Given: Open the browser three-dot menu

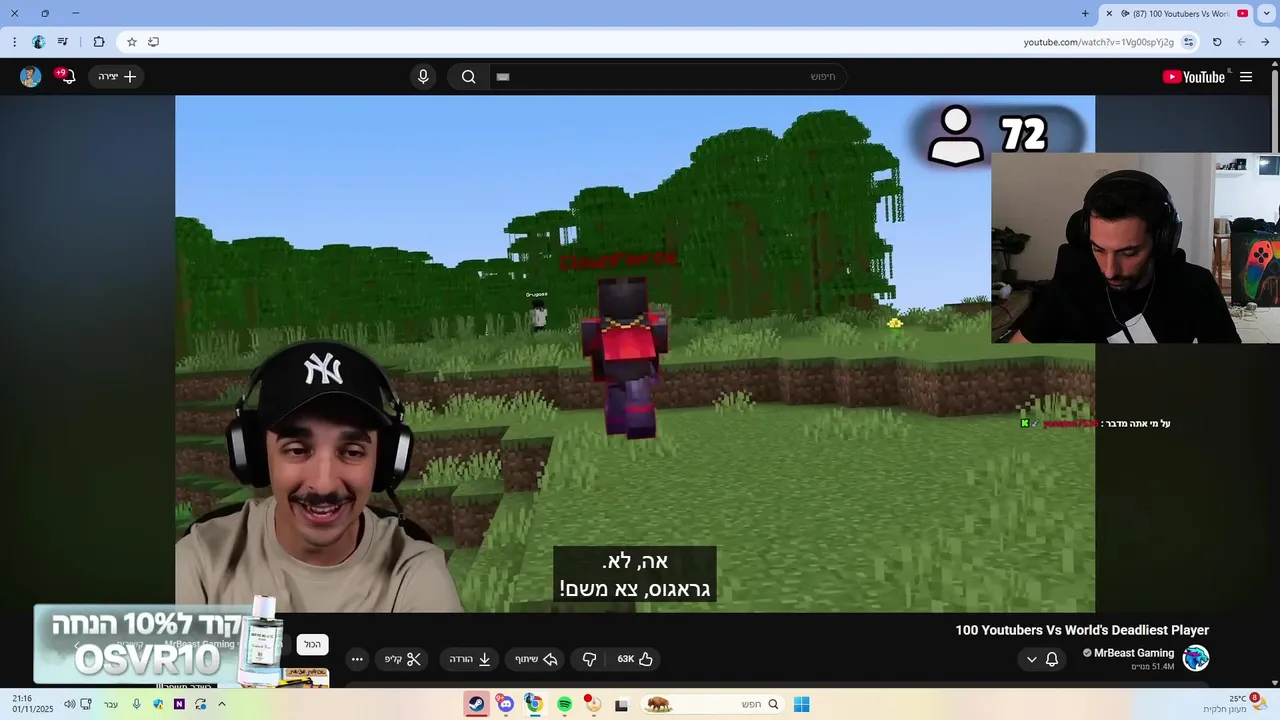Looking at the screenshot, I should pos(14,42).
